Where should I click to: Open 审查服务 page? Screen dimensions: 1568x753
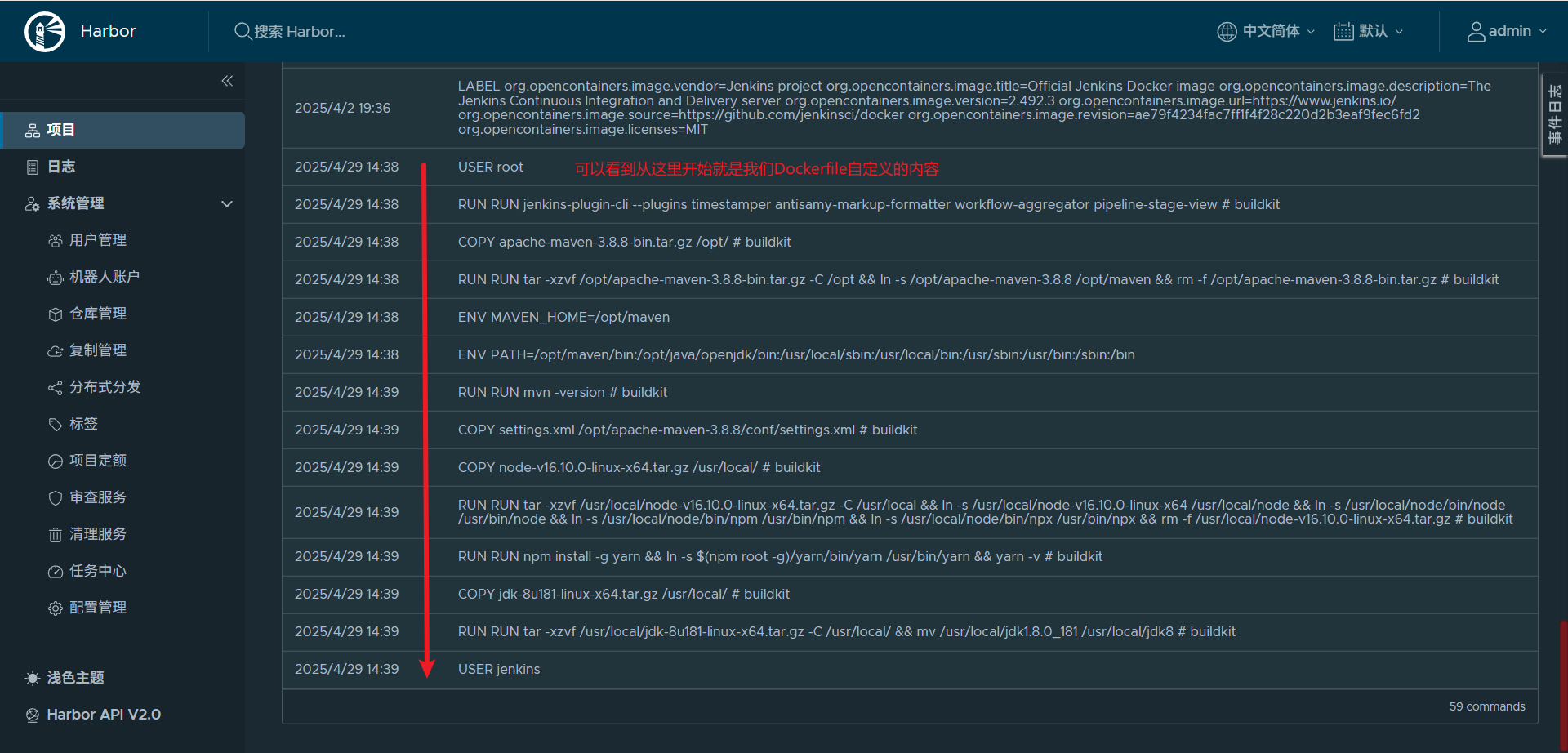(98, 497)
